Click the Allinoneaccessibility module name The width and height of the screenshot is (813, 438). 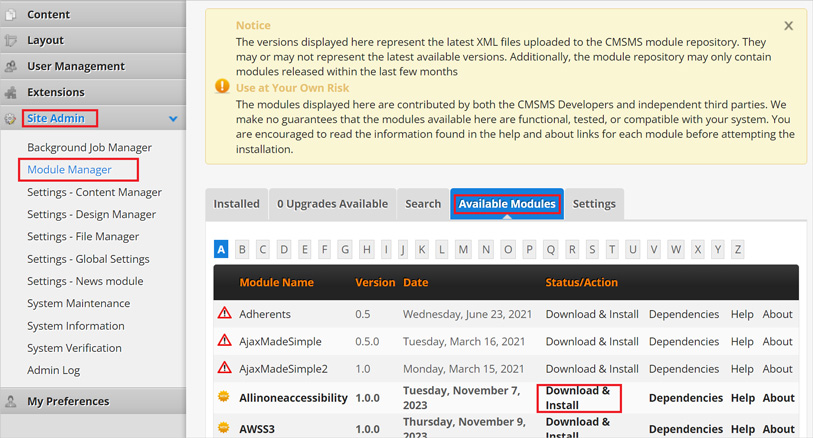tap(293, 398)
